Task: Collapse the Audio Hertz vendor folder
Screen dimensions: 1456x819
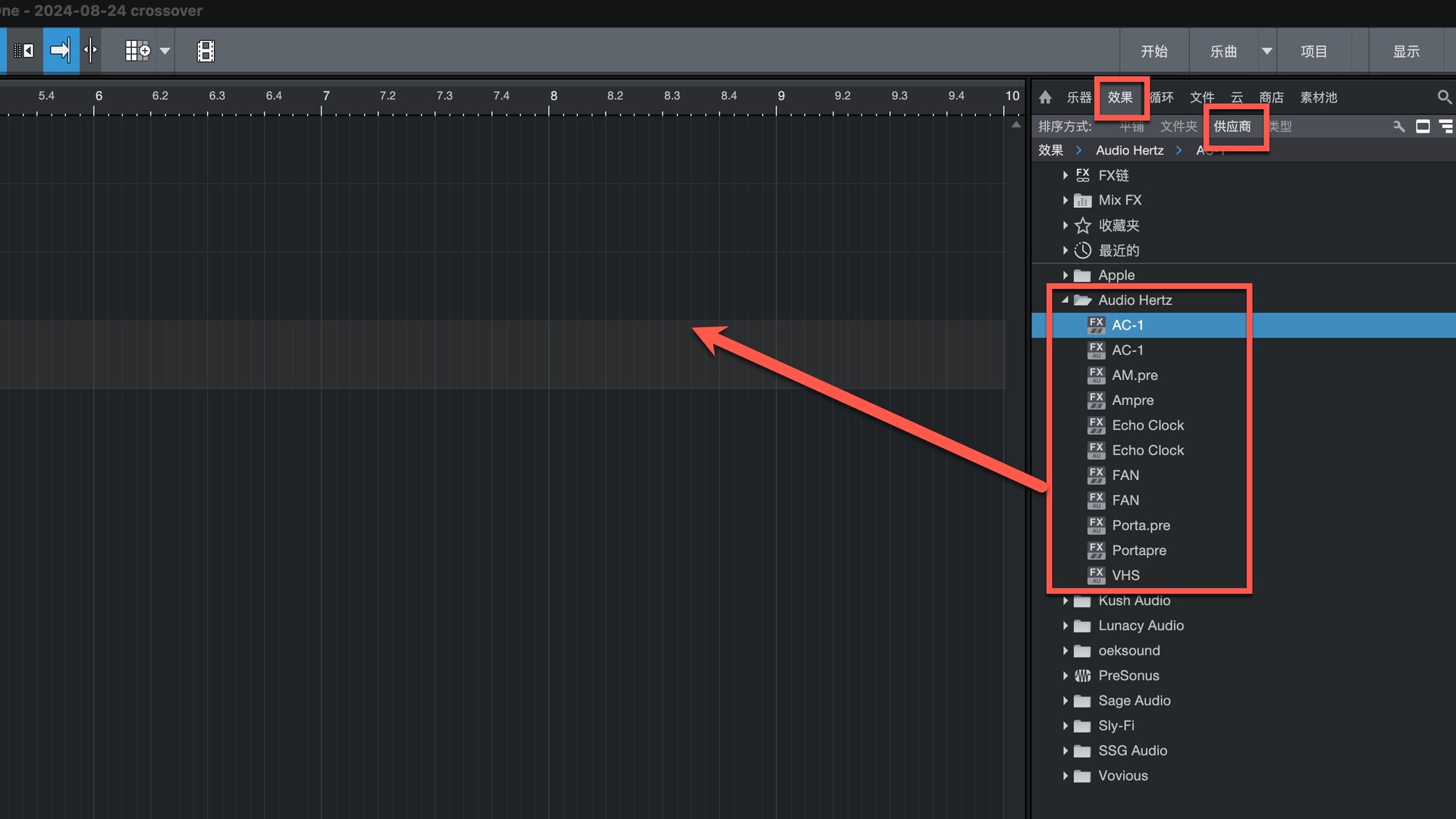Action: tap(1065, 300)
